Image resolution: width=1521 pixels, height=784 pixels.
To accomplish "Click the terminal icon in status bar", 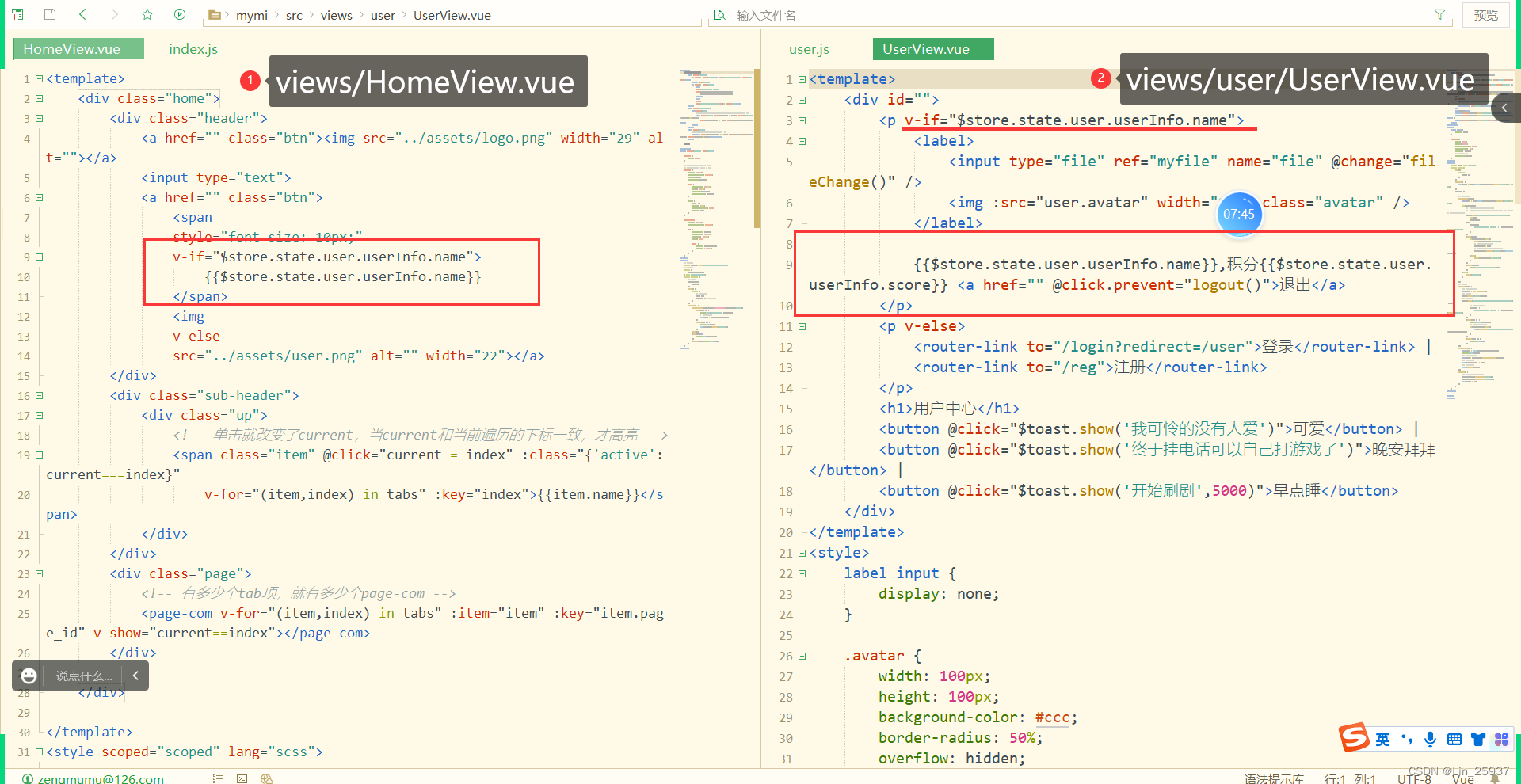I will coord(242,778).
